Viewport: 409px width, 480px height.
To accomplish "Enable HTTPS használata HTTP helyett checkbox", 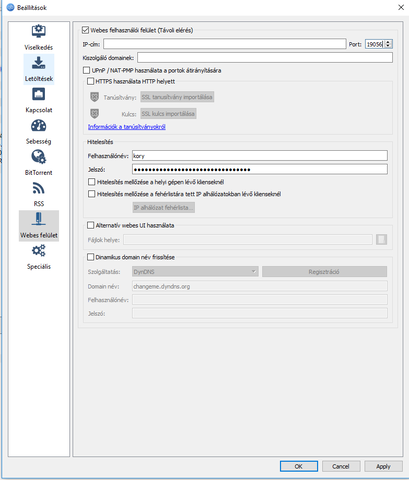I will 90,81.
